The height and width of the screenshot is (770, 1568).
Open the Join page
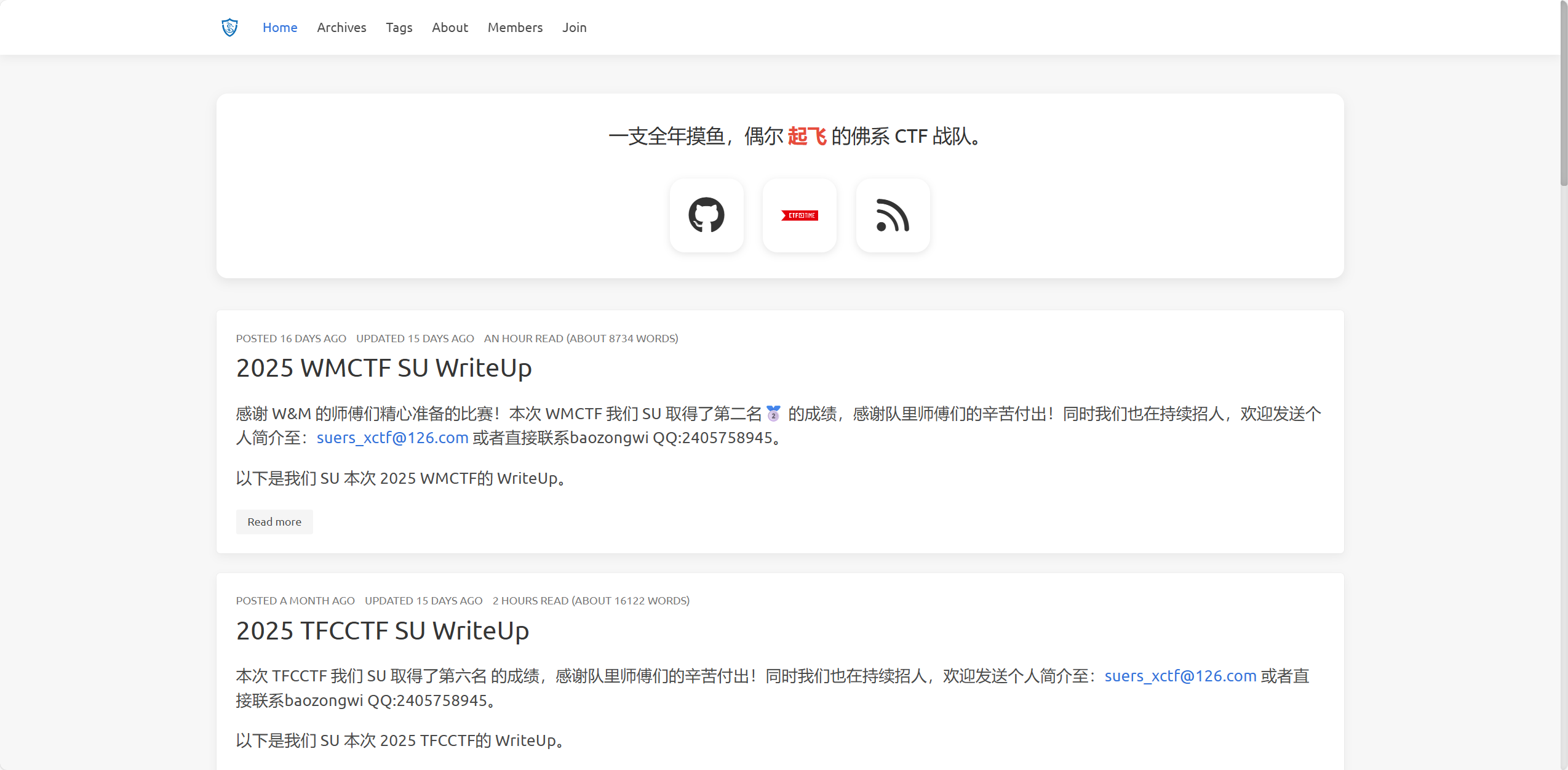(x=574, y=27)
